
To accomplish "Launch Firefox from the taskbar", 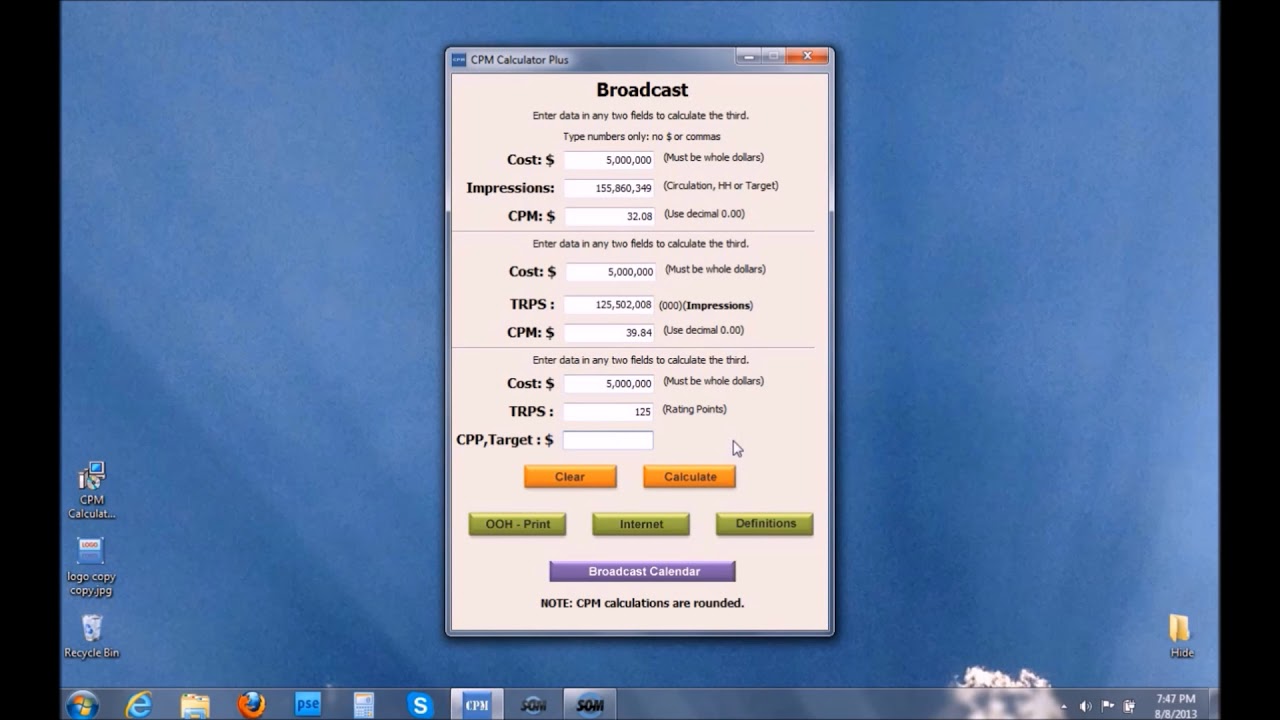I will pyautogui.click(x=251, y=705).
